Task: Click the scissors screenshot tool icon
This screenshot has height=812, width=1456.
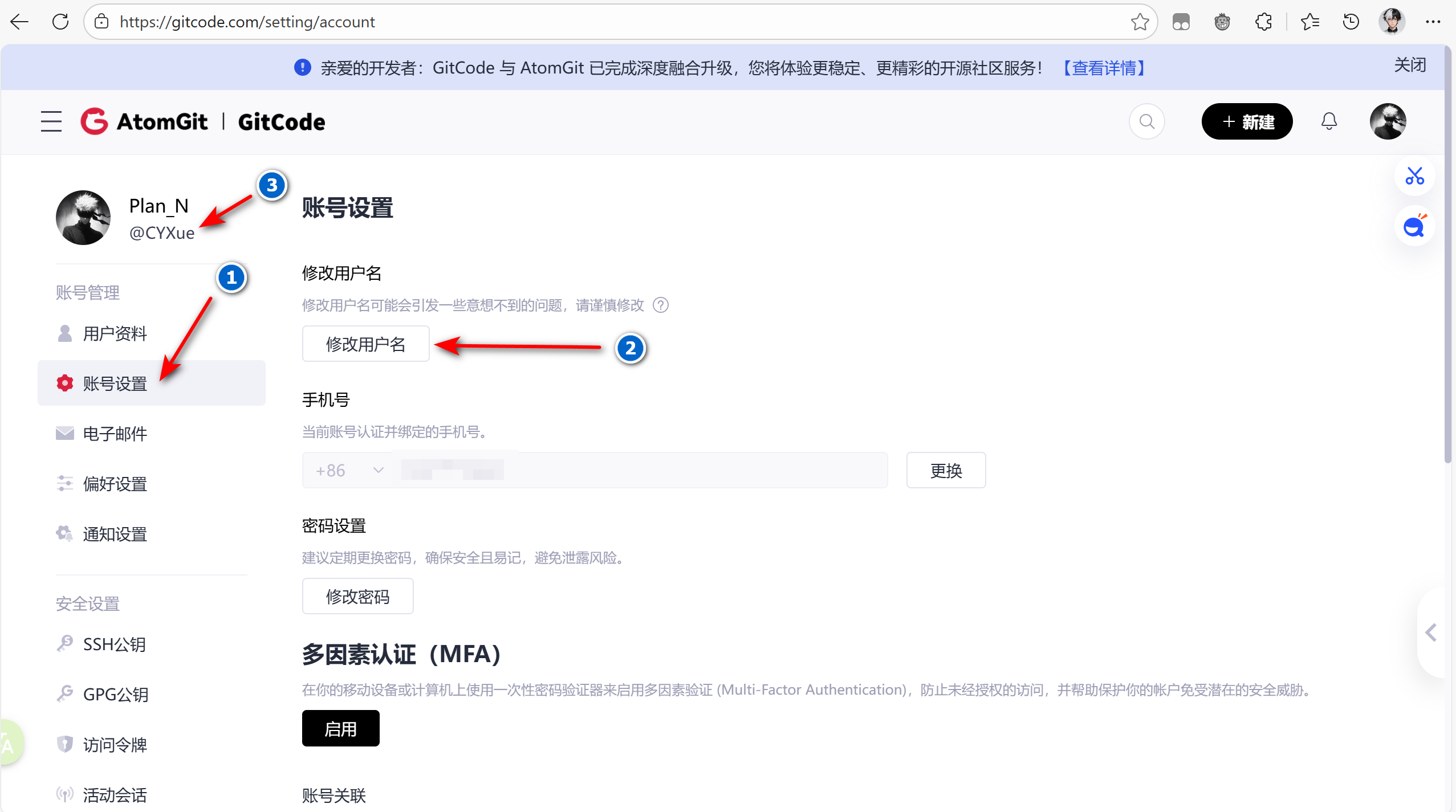Action: pyautogui.click(x=1414, y=176)
